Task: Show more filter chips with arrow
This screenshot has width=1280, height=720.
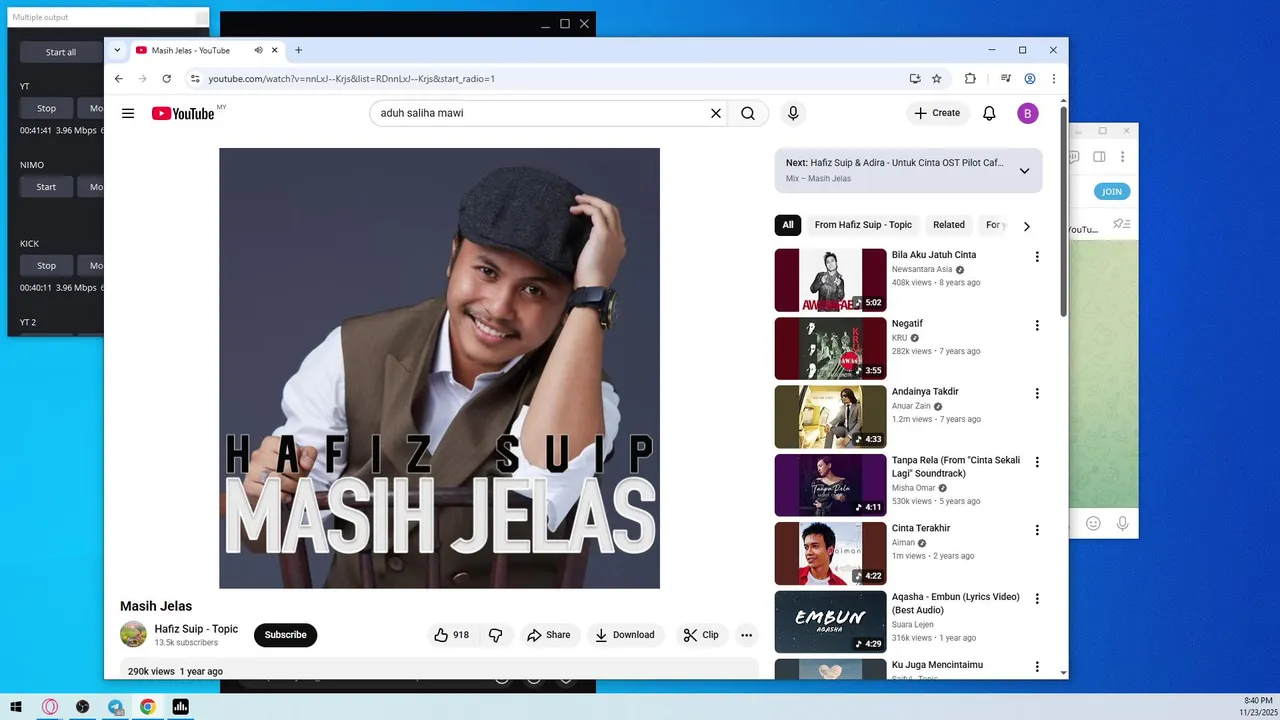Action: click(x=1026, y=226)
